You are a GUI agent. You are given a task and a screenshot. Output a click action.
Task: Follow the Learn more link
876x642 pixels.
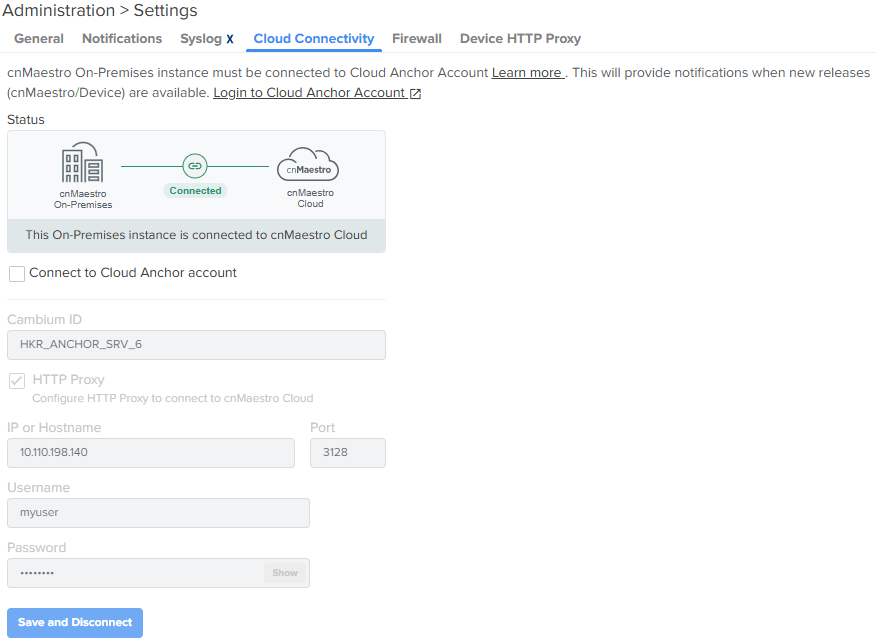528,73
